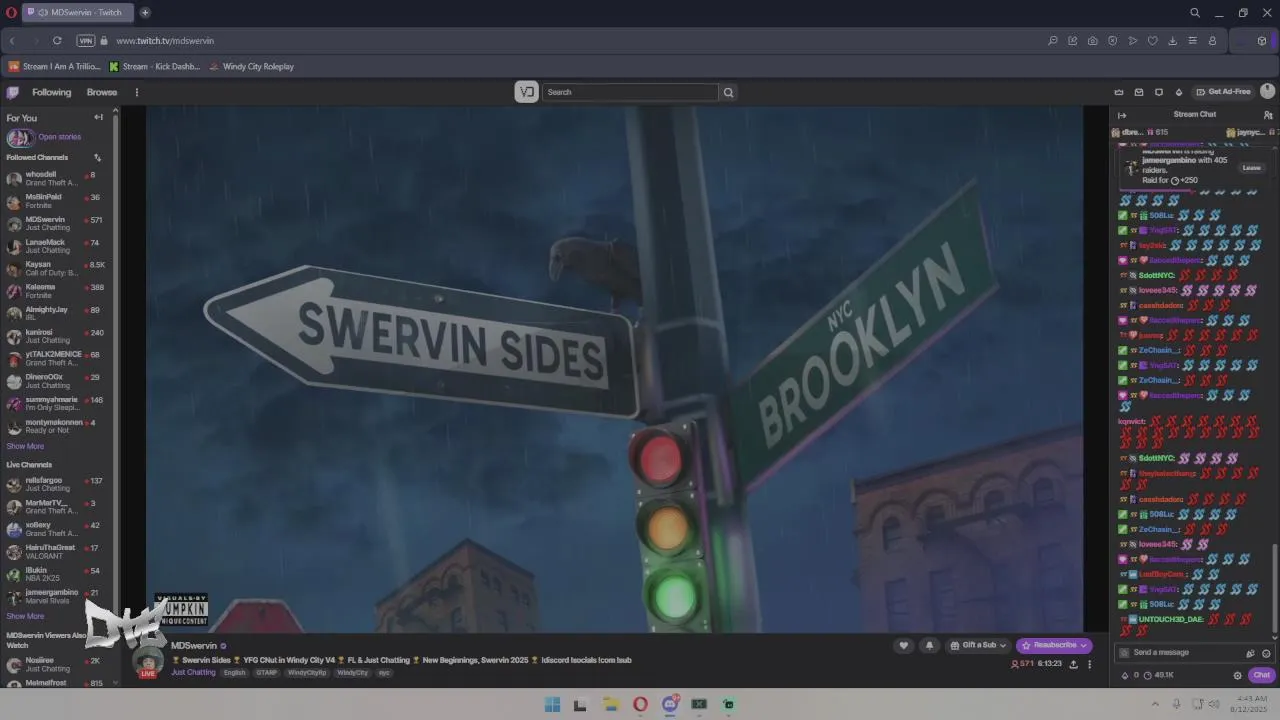Switch to the MDSwervin - Twitch browser tab

[78, 13]
